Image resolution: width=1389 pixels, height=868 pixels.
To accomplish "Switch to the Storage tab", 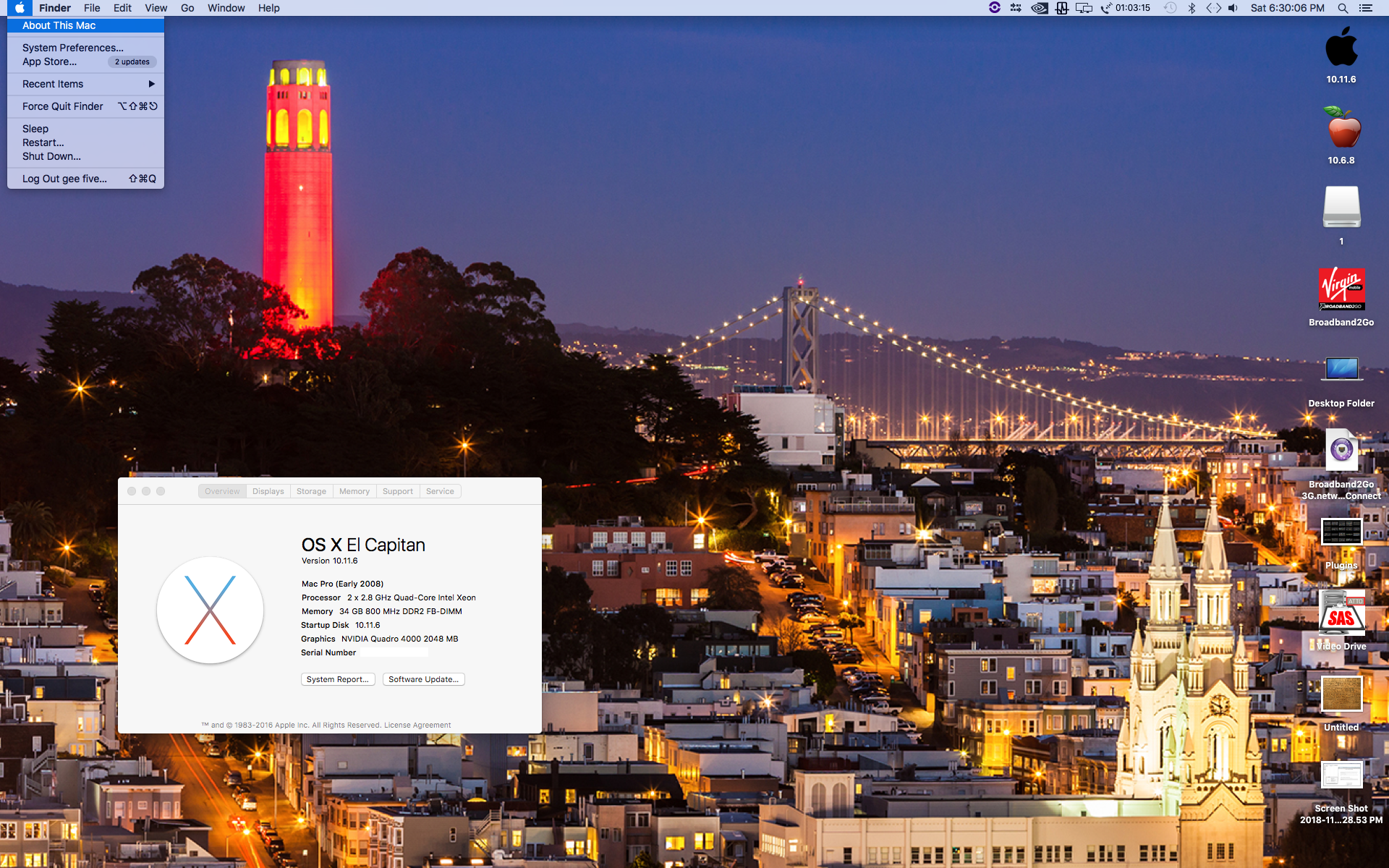I will (x=311, y=491).
